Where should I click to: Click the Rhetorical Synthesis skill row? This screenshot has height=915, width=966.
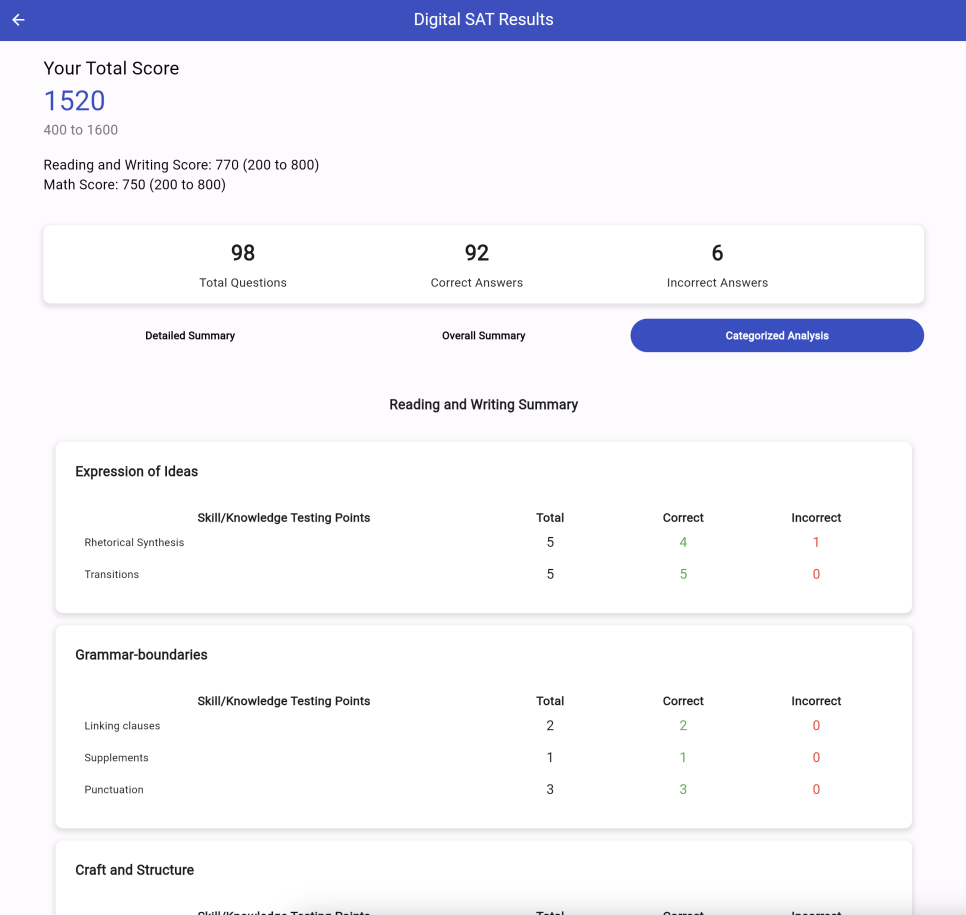point(135,543)
